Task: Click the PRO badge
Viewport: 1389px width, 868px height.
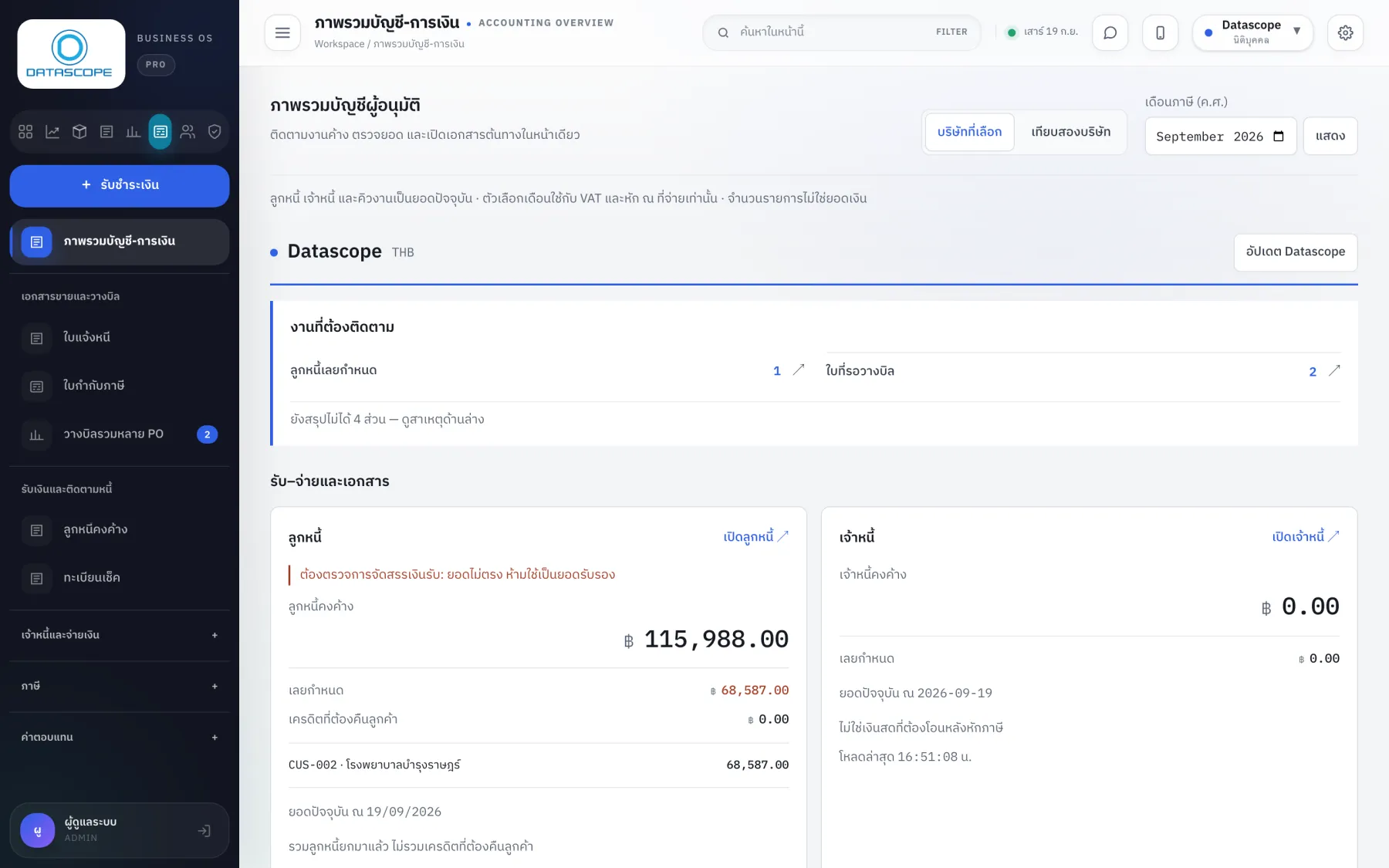Action: point(156,65)
